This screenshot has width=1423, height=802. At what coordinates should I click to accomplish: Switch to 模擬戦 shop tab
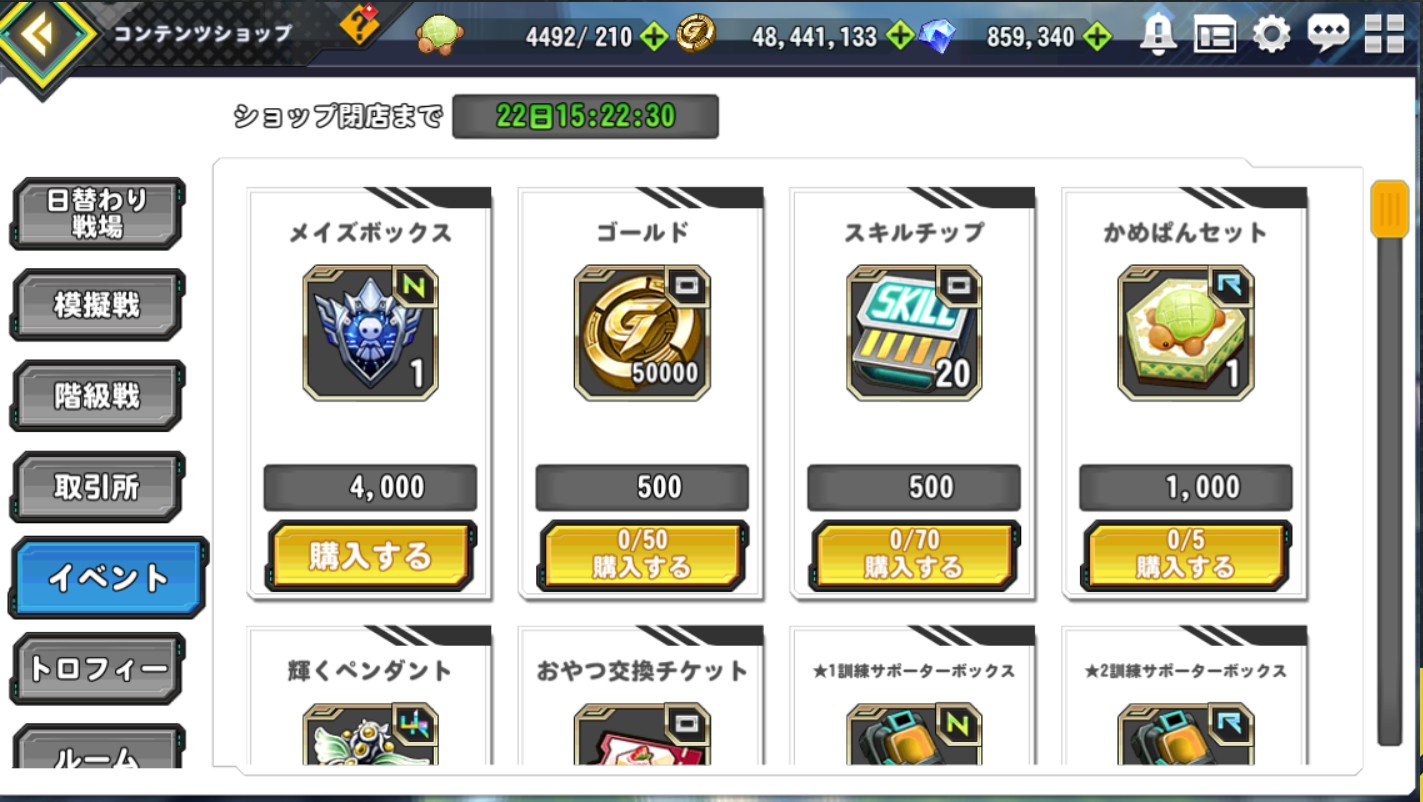point(97,305)
